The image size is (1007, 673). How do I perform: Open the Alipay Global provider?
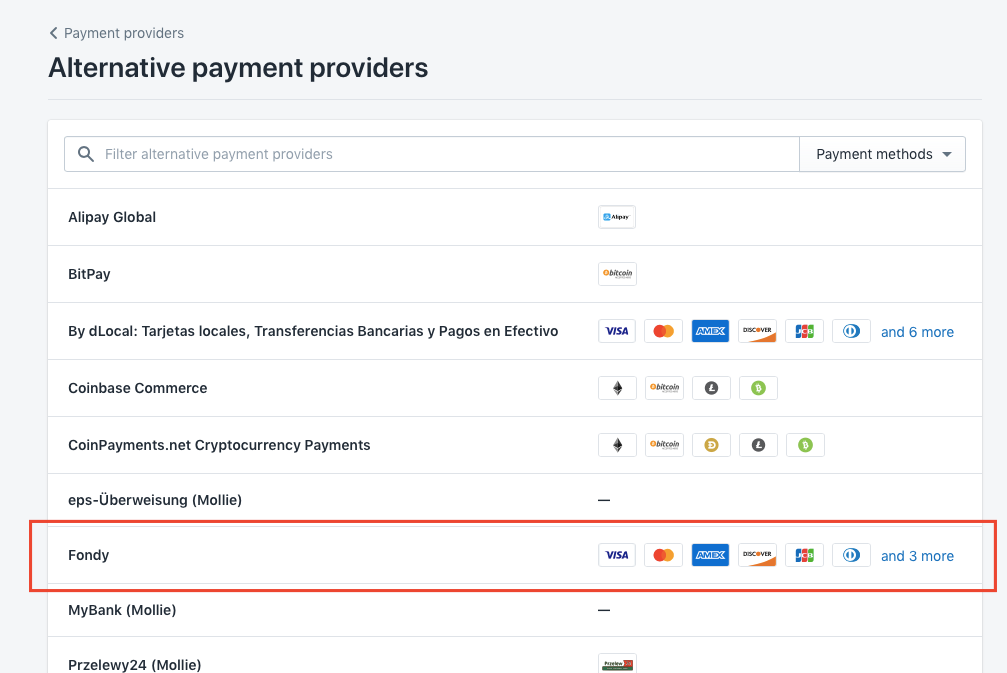[112, 217]
